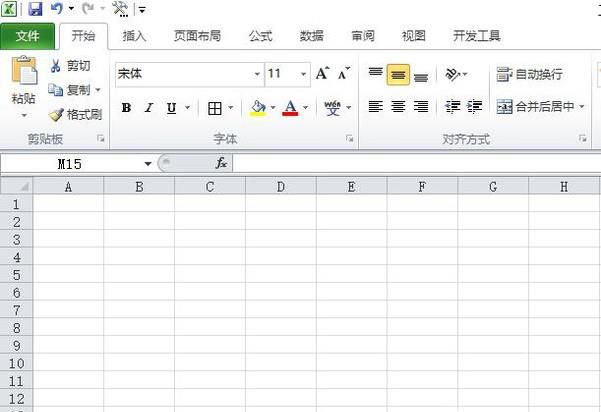
Task: Toggle Center text alignment
Action: point(398,106)
